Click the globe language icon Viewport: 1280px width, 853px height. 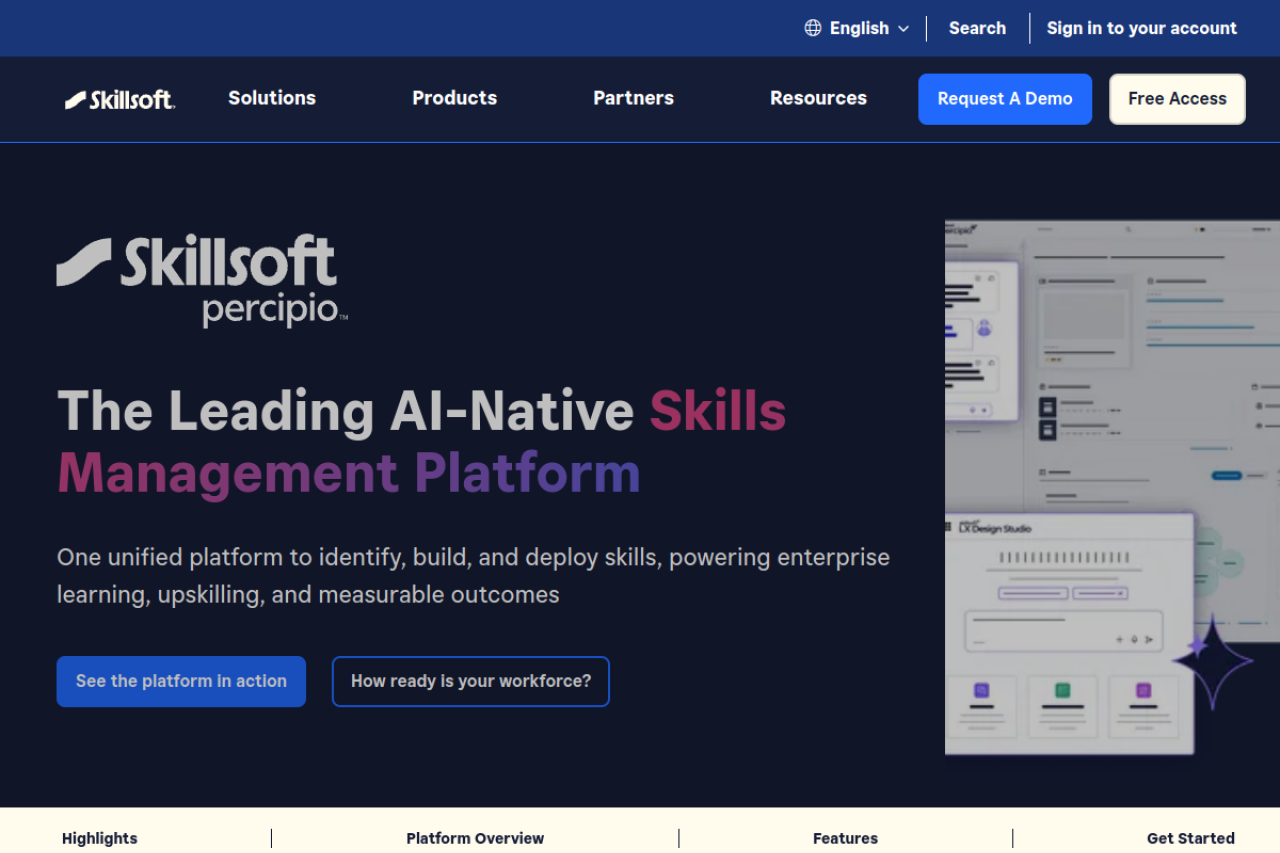(813, 28)
